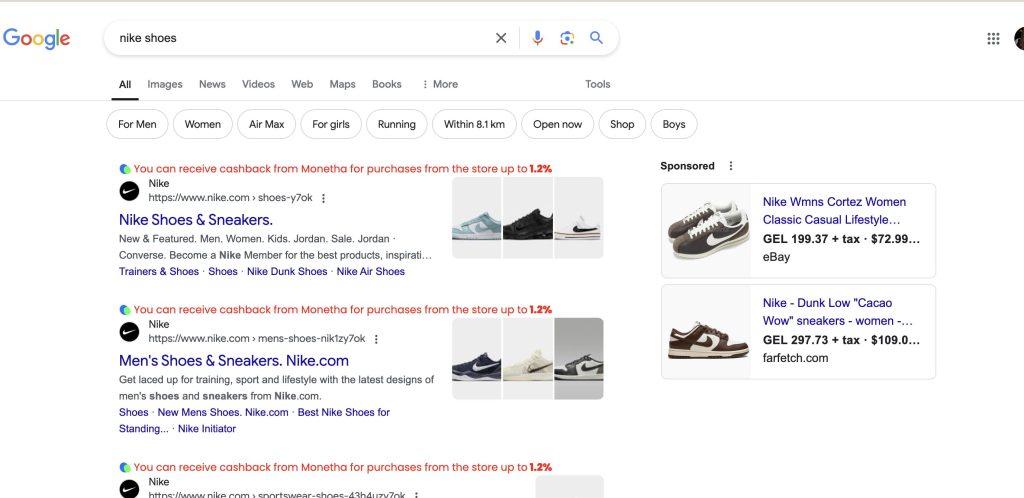Expand the More search categories menu
Viewport: 1024px width, 498px height.
coord(439,84)
